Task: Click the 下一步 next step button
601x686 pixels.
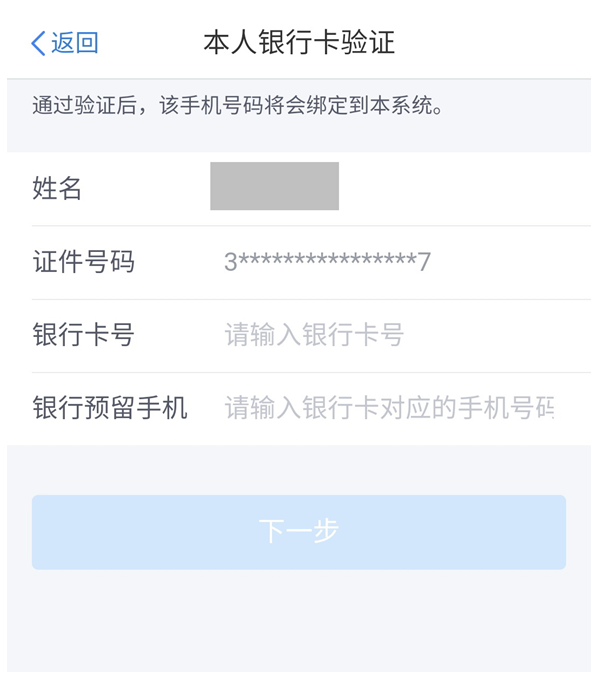Action: [299, 532]
